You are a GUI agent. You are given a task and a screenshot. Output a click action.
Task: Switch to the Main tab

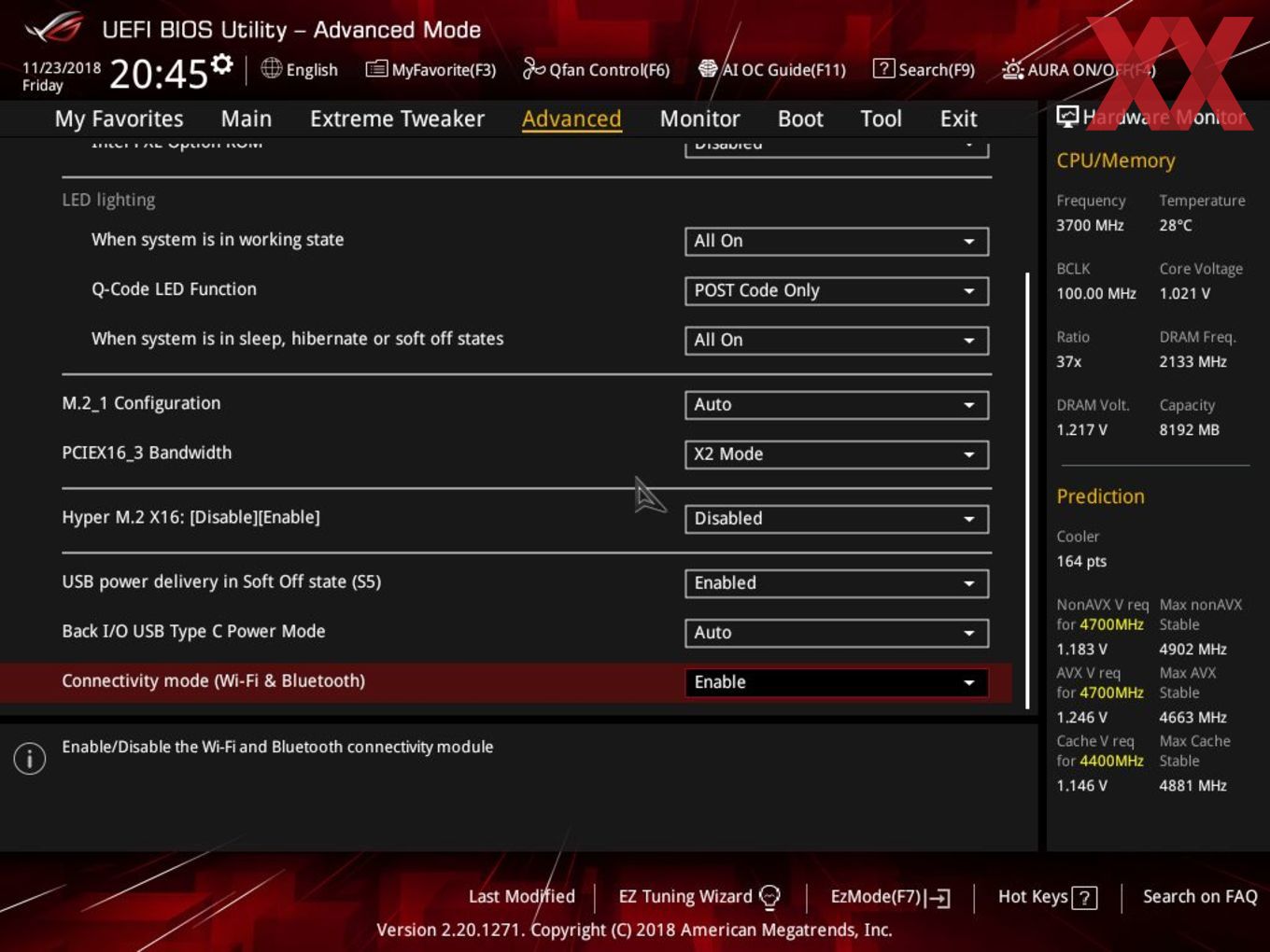(247, 119)
